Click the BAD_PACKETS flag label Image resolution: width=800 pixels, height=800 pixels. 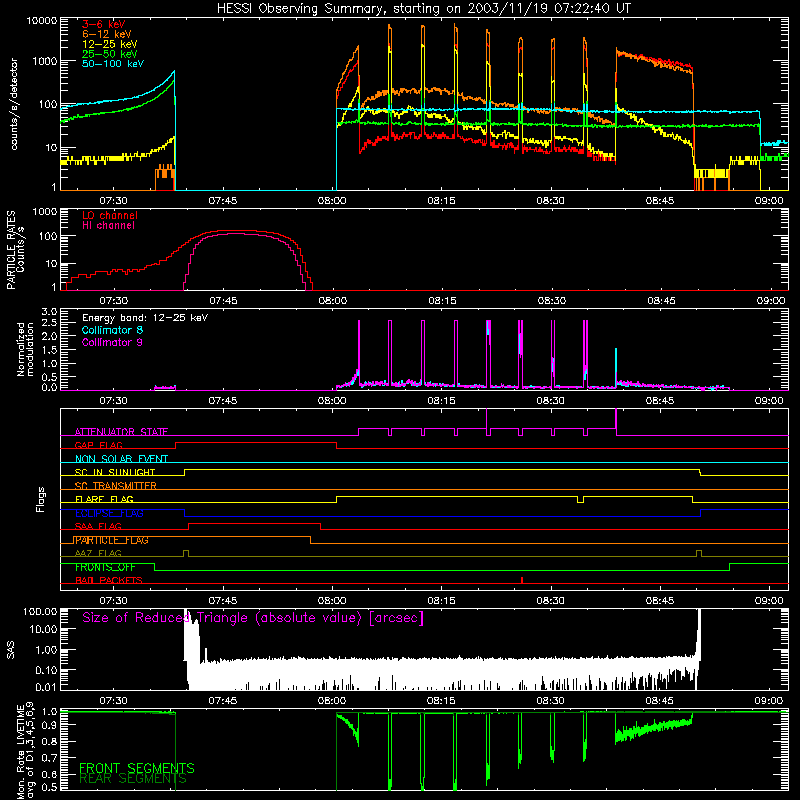click(109, 580)
